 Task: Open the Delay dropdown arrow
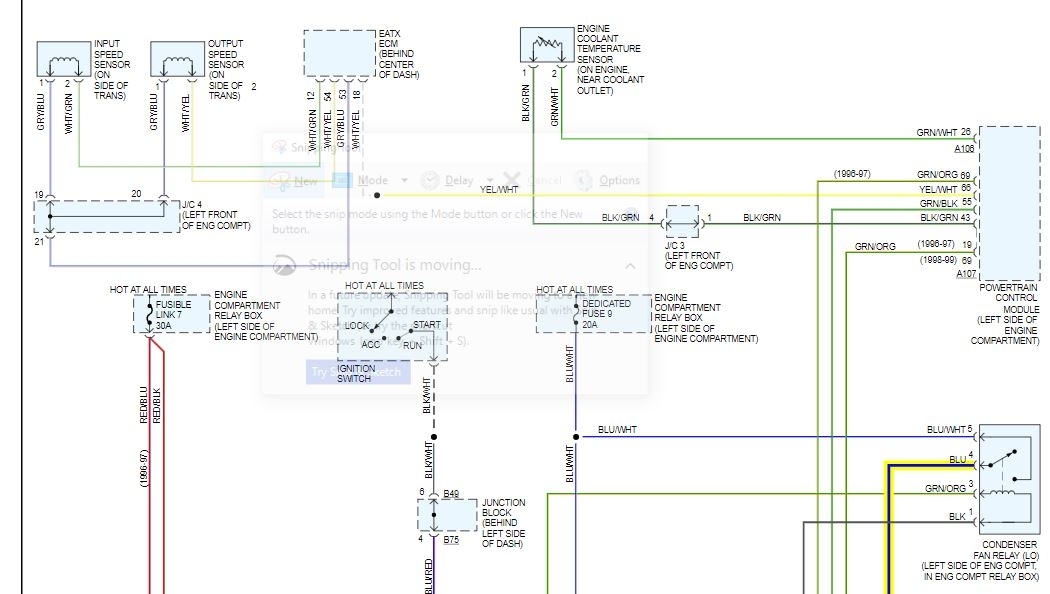coord(490,180)
